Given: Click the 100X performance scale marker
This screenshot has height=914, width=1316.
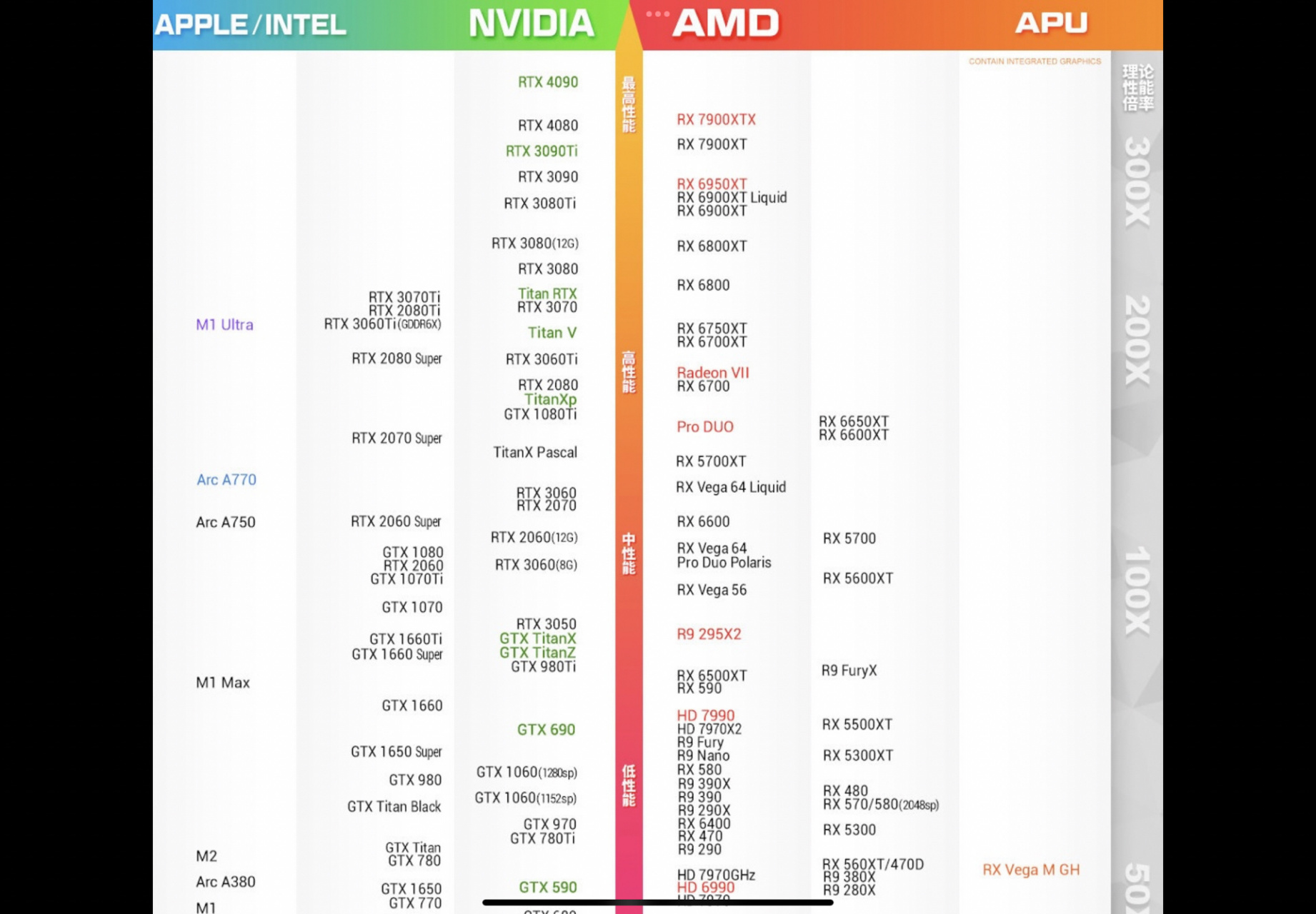Looking at the screenshot, I should [1137, 591].
